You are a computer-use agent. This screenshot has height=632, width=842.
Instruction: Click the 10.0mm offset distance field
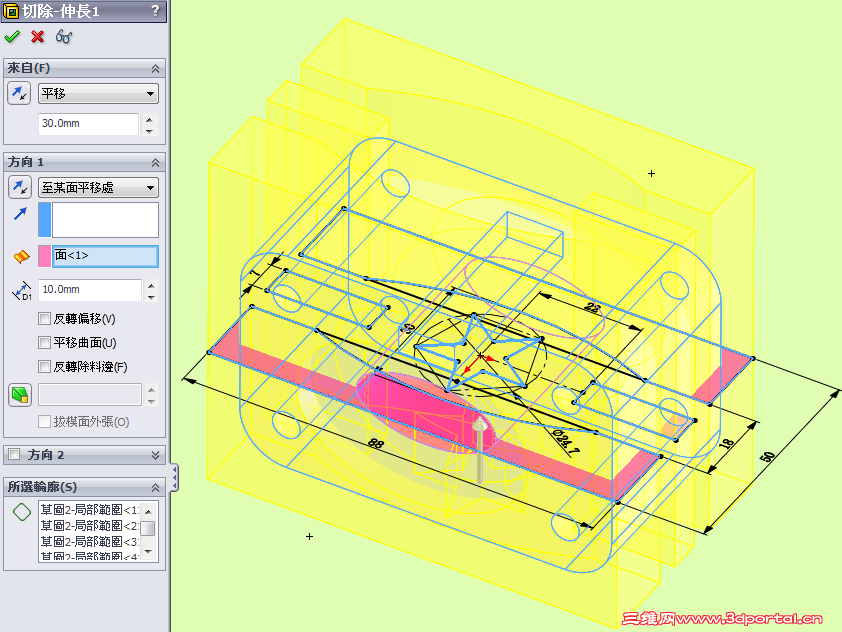90,290
